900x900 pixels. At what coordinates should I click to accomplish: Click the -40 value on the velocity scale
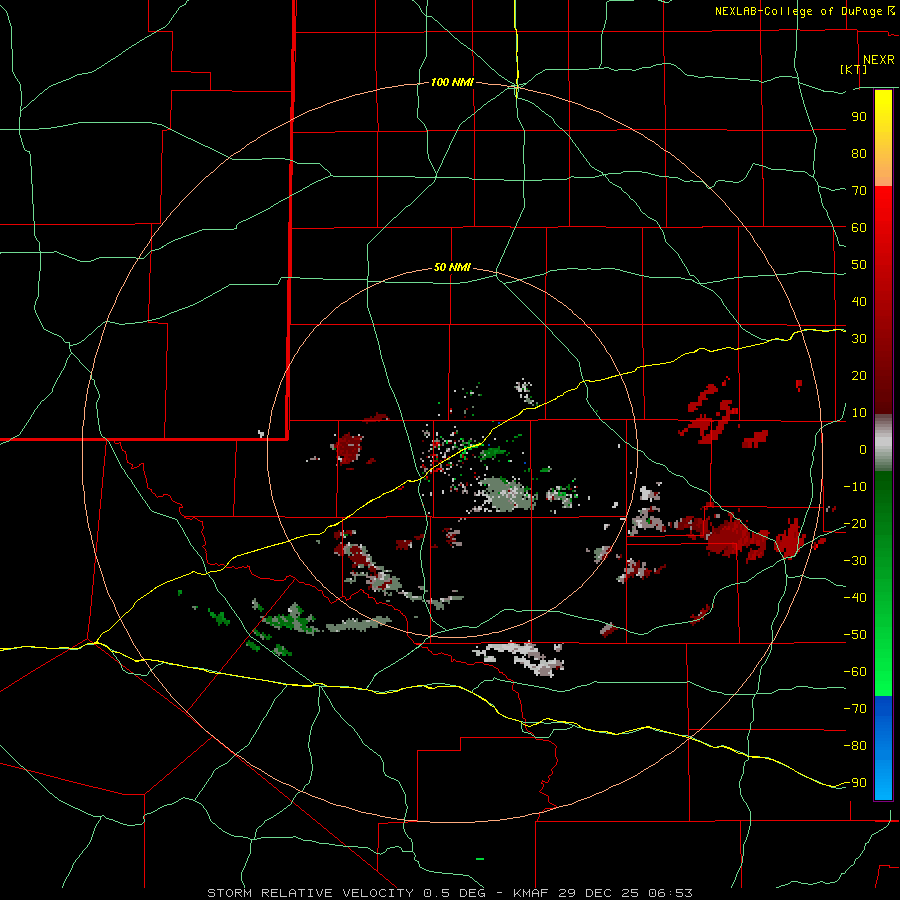click(x=855, y=598)
